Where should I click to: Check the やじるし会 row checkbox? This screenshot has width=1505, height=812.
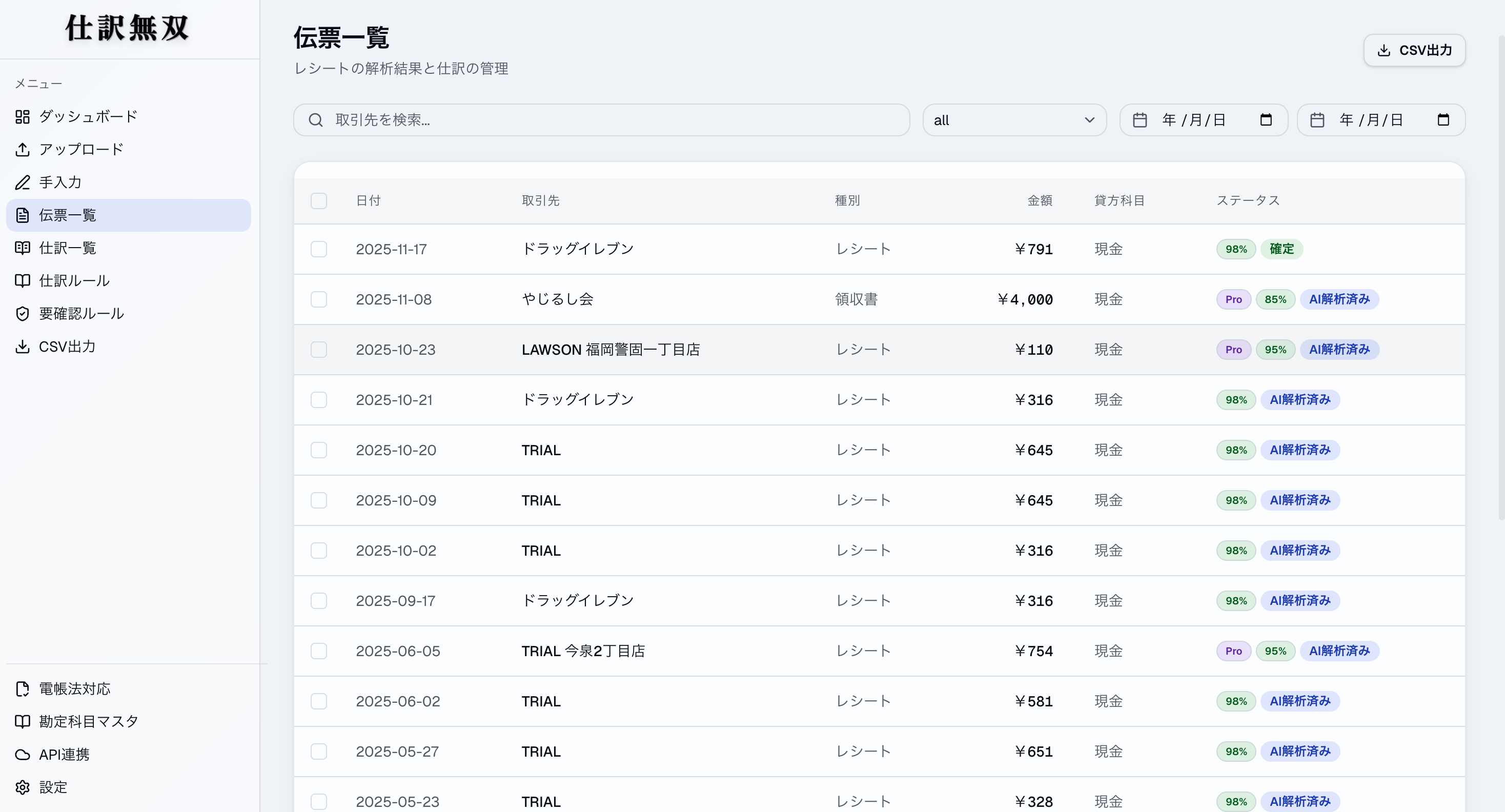(318, 300)
